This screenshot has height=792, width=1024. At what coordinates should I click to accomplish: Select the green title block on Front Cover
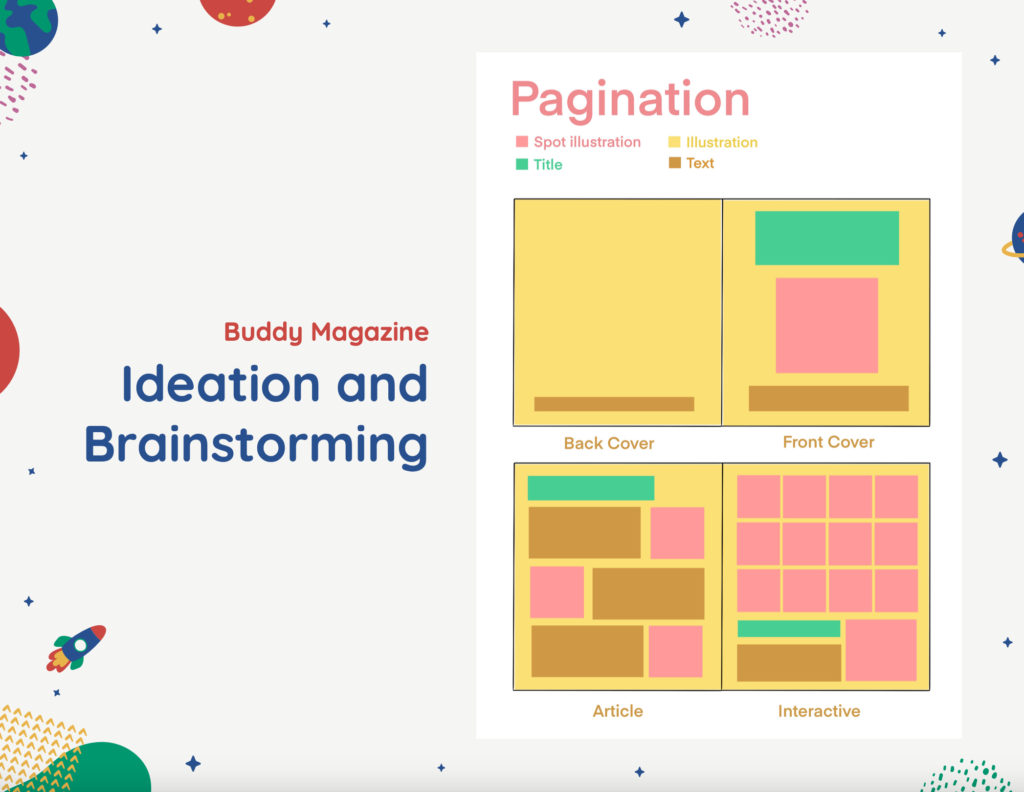click(827, 238)
